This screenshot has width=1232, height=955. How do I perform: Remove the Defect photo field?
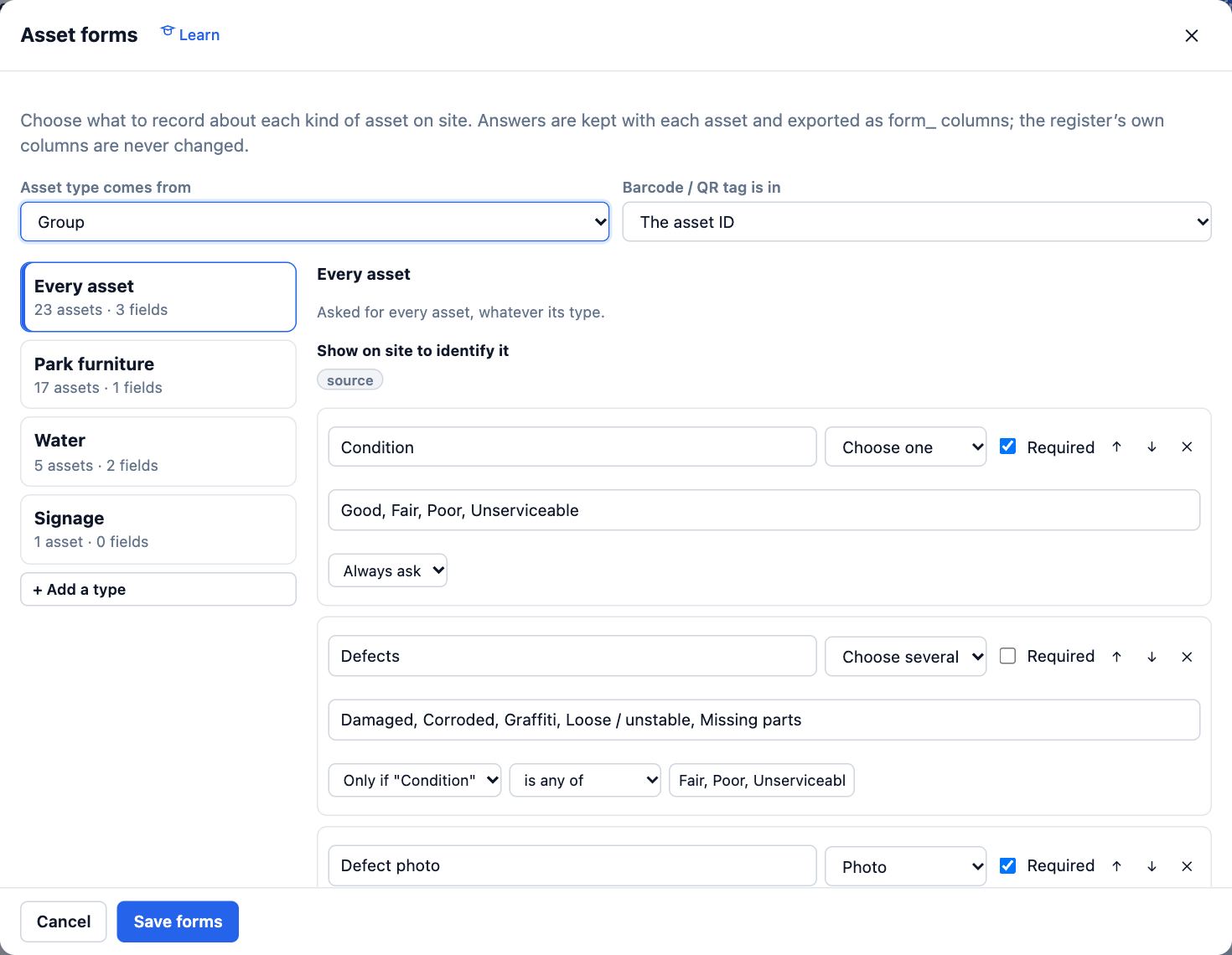click(1187, 866)
